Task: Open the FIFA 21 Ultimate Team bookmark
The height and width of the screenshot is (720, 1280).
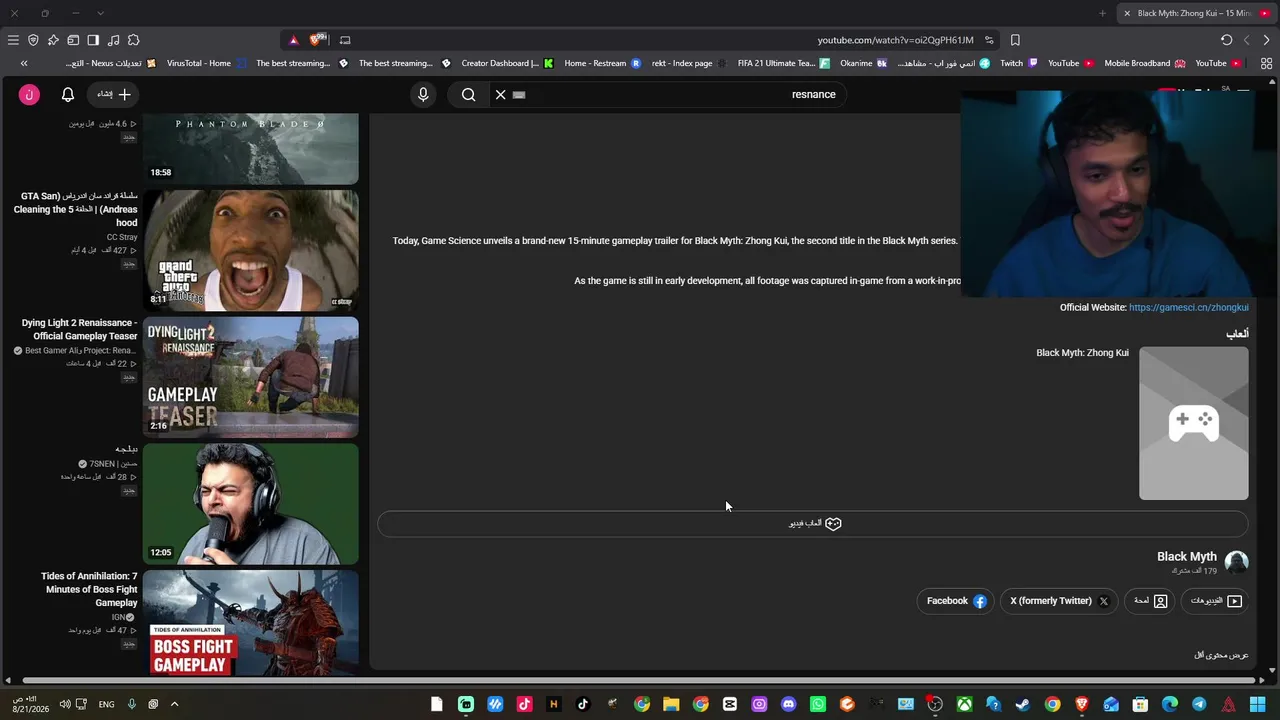Action: [x=784, y=63]
